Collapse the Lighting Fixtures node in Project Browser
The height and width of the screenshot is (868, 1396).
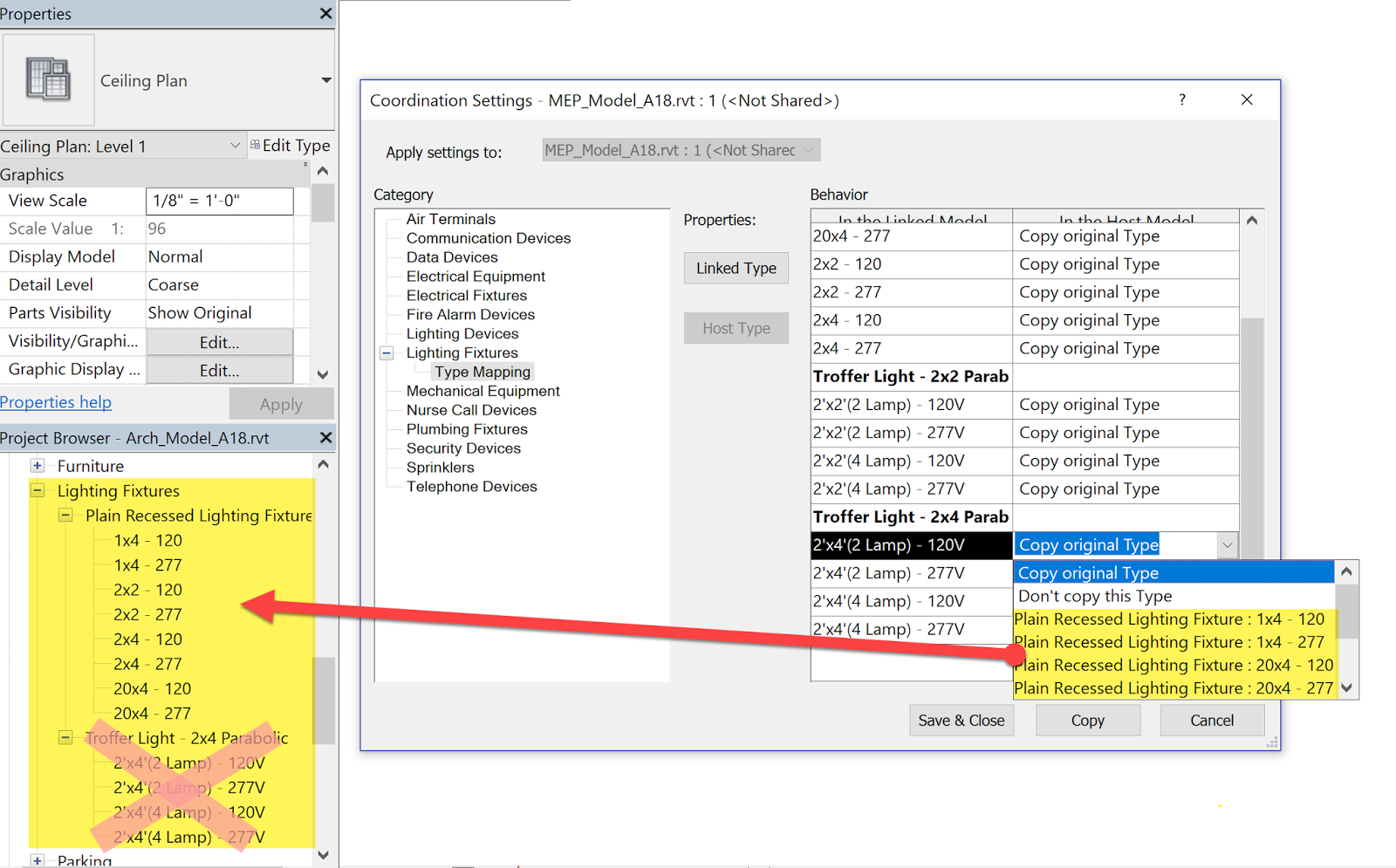click(x=38, y=490)
